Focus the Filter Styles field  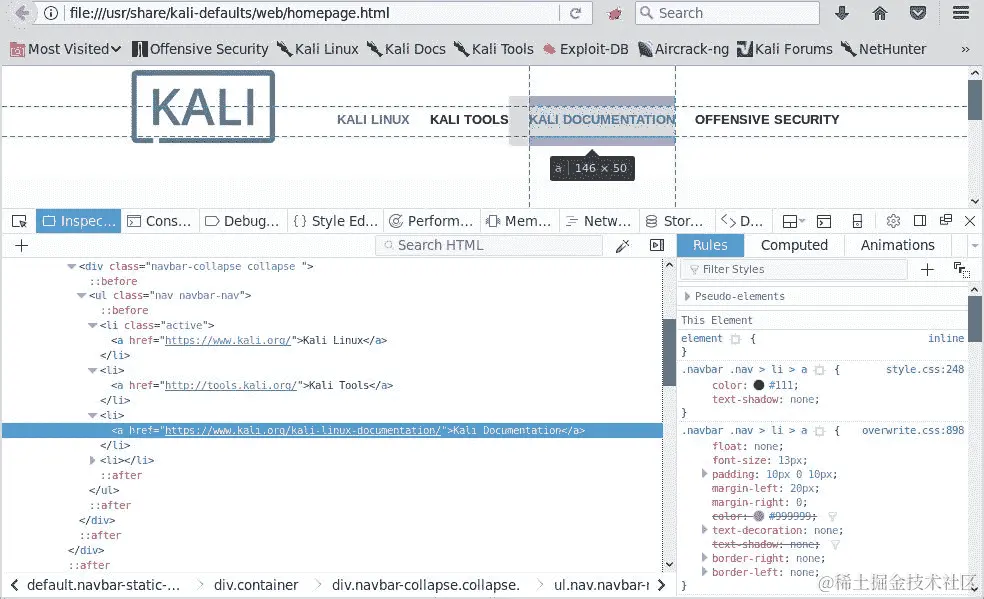tap(794, 270)
